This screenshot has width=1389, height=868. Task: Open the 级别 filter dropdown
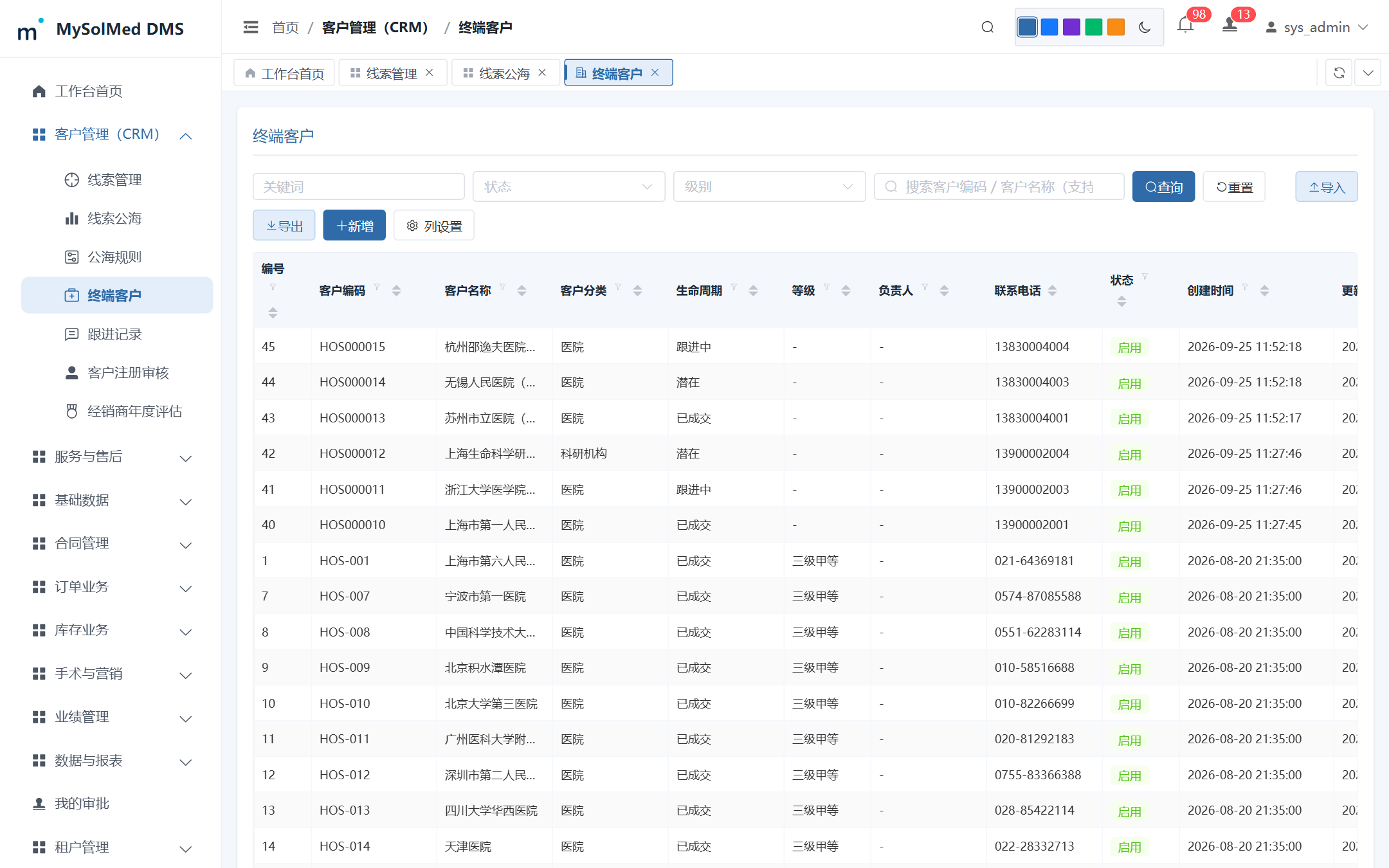pyautogui.click(x=769, y=186)
